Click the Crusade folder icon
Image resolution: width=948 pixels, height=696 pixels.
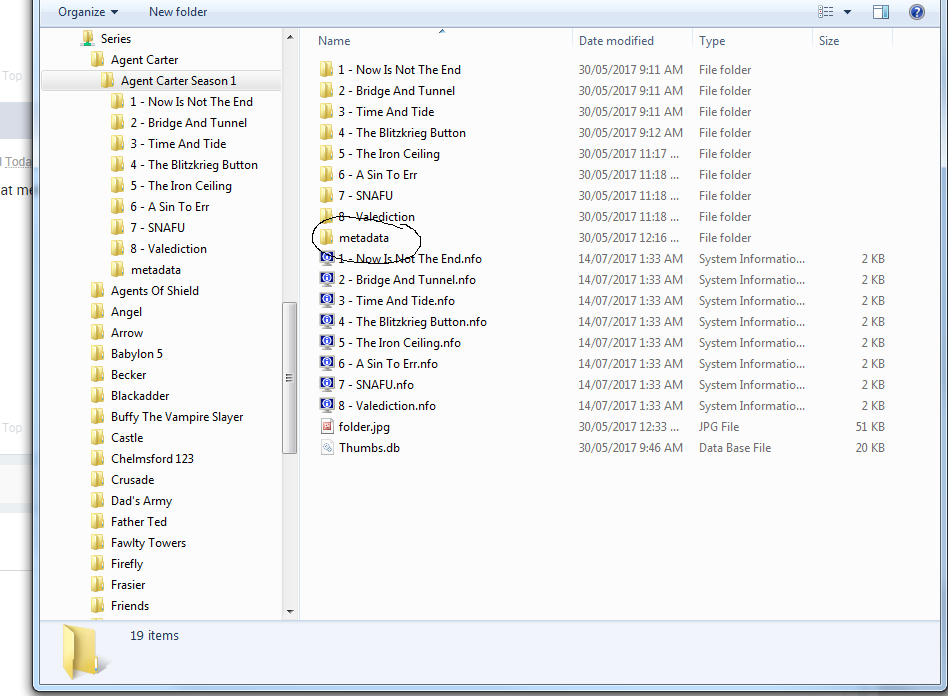97,480
